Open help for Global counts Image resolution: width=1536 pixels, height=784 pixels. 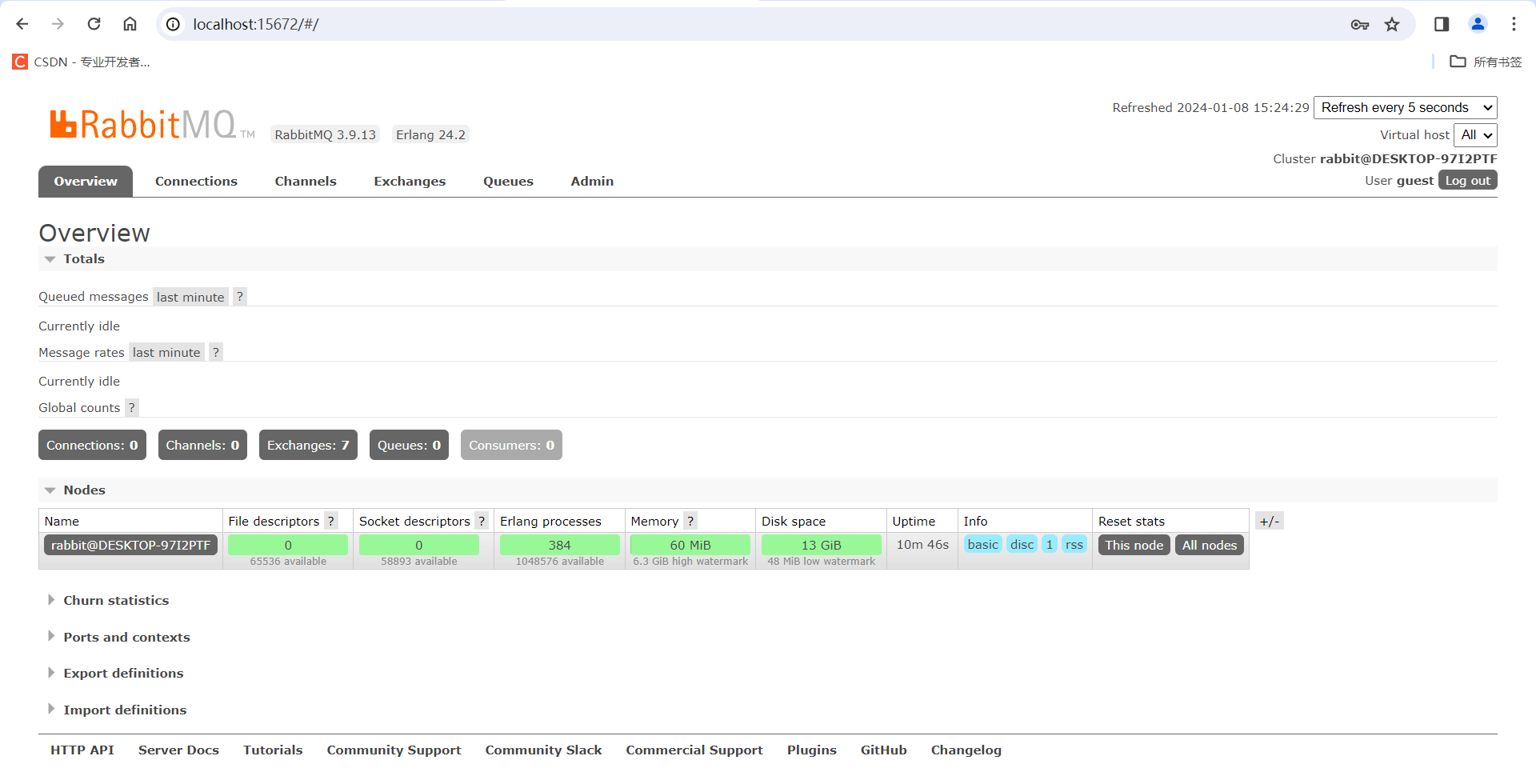click(132, 407)
